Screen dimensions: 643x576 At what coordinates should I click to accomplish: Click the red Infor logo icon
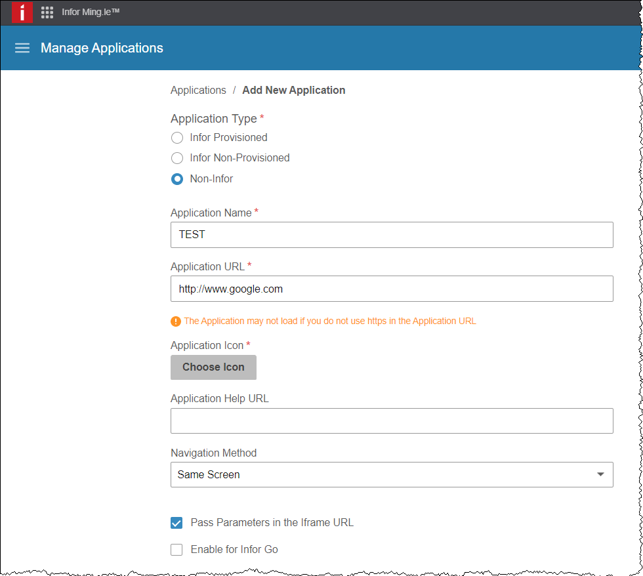[x=22, y=13]
